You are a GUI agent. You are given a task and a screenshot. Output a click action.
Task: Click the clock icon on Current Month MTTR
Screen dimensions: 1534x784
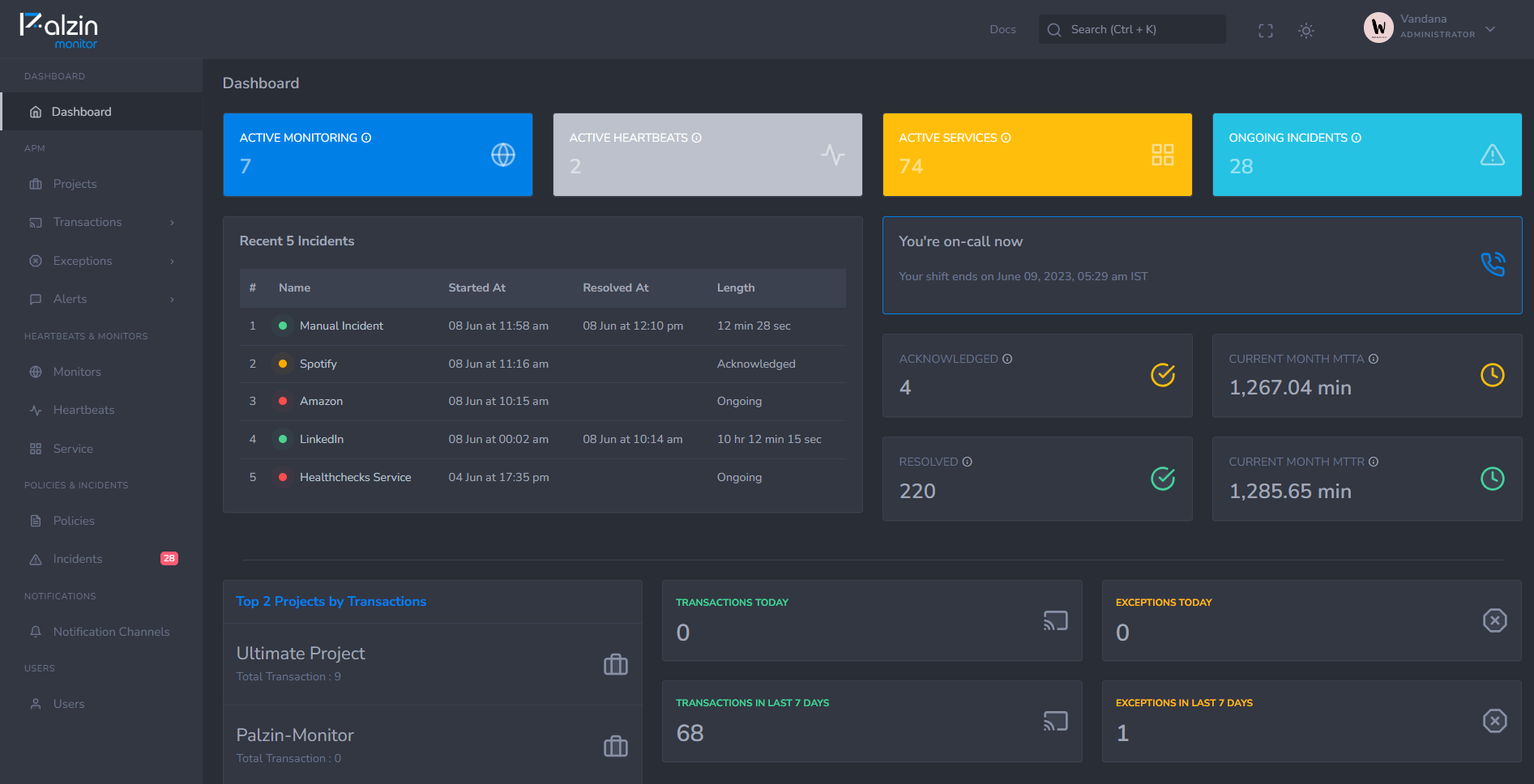tap(1493, 479)
